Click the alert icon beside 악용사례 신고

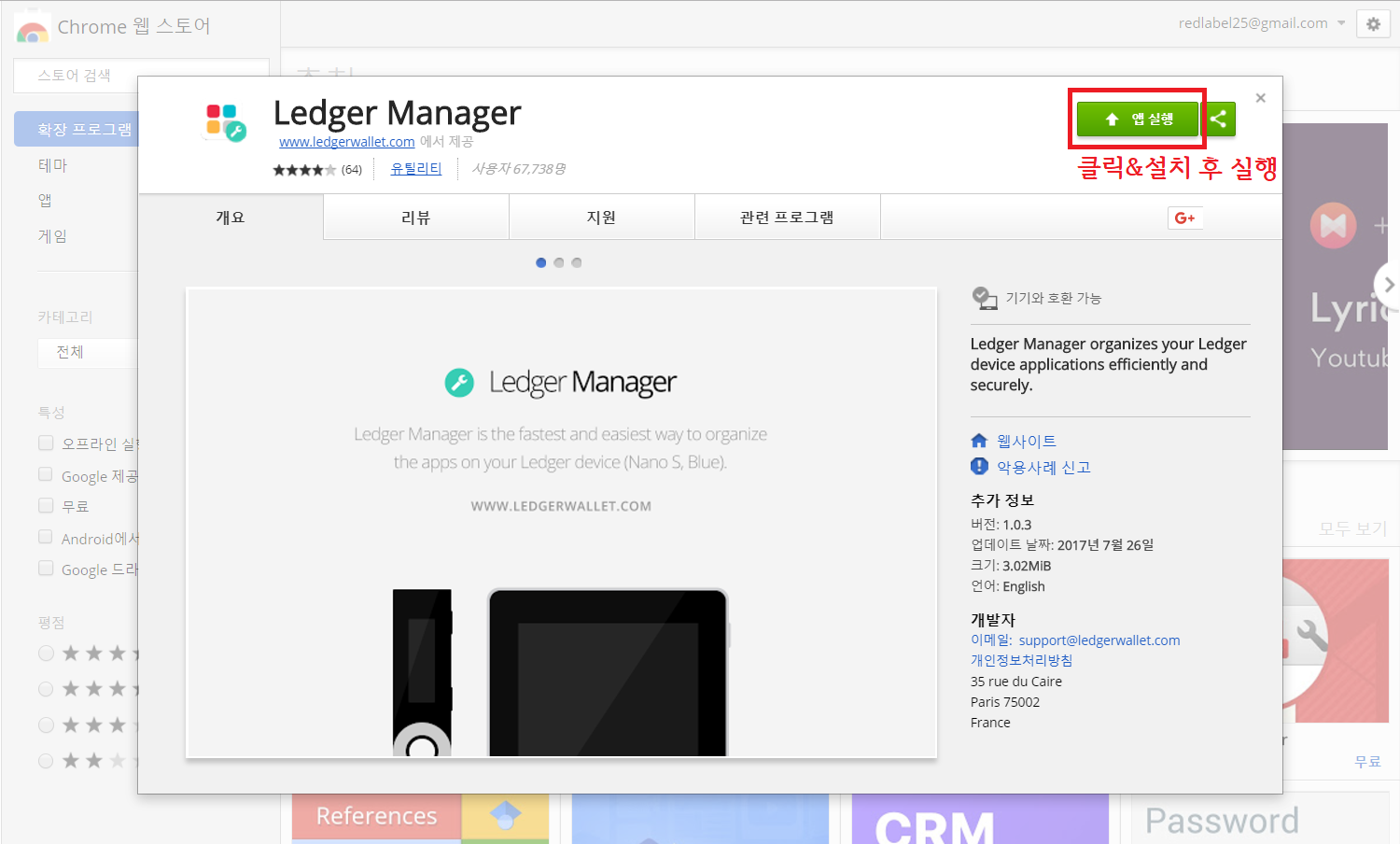click(979, 467)
